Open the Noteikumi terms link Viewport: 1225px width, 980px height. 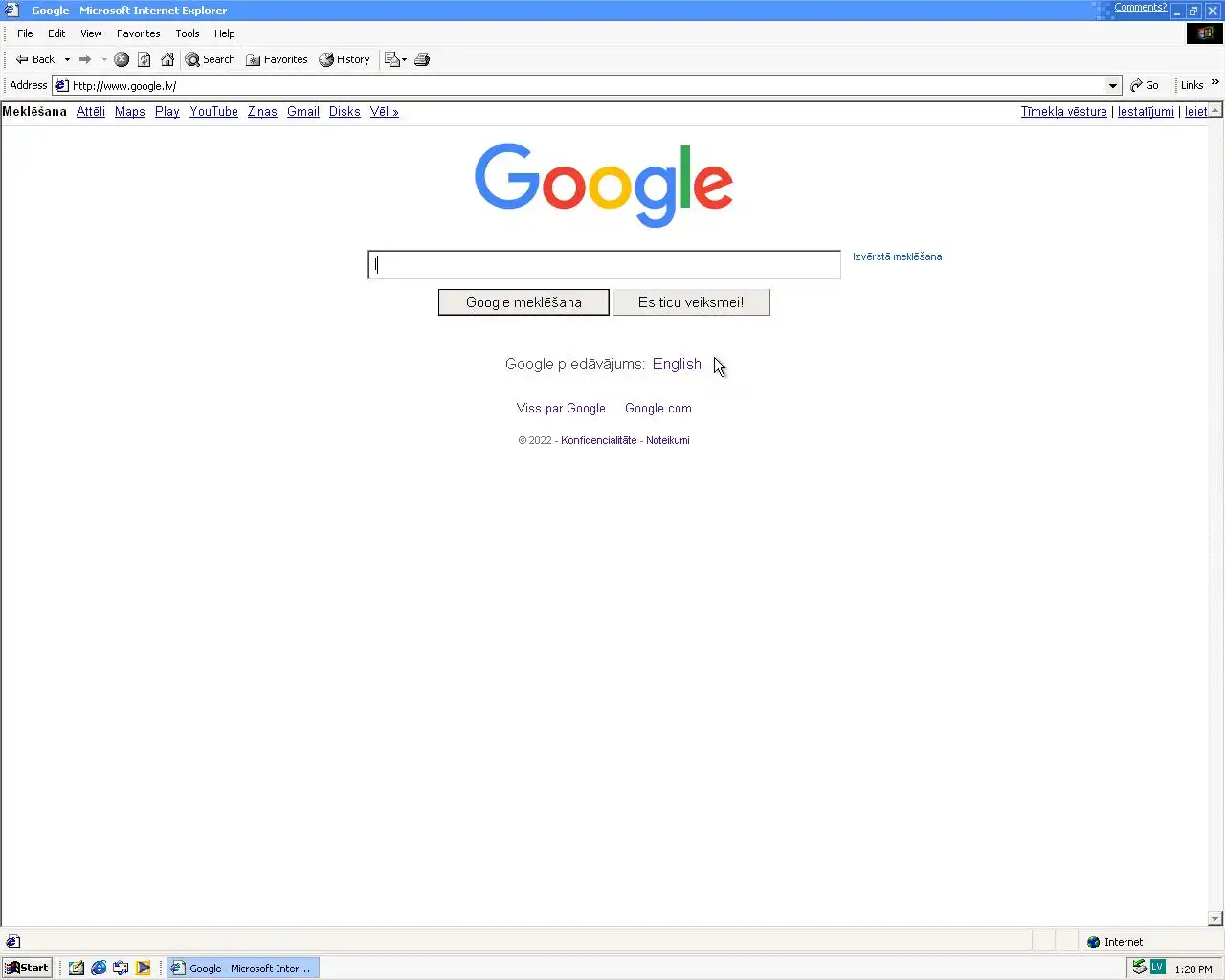668,440
